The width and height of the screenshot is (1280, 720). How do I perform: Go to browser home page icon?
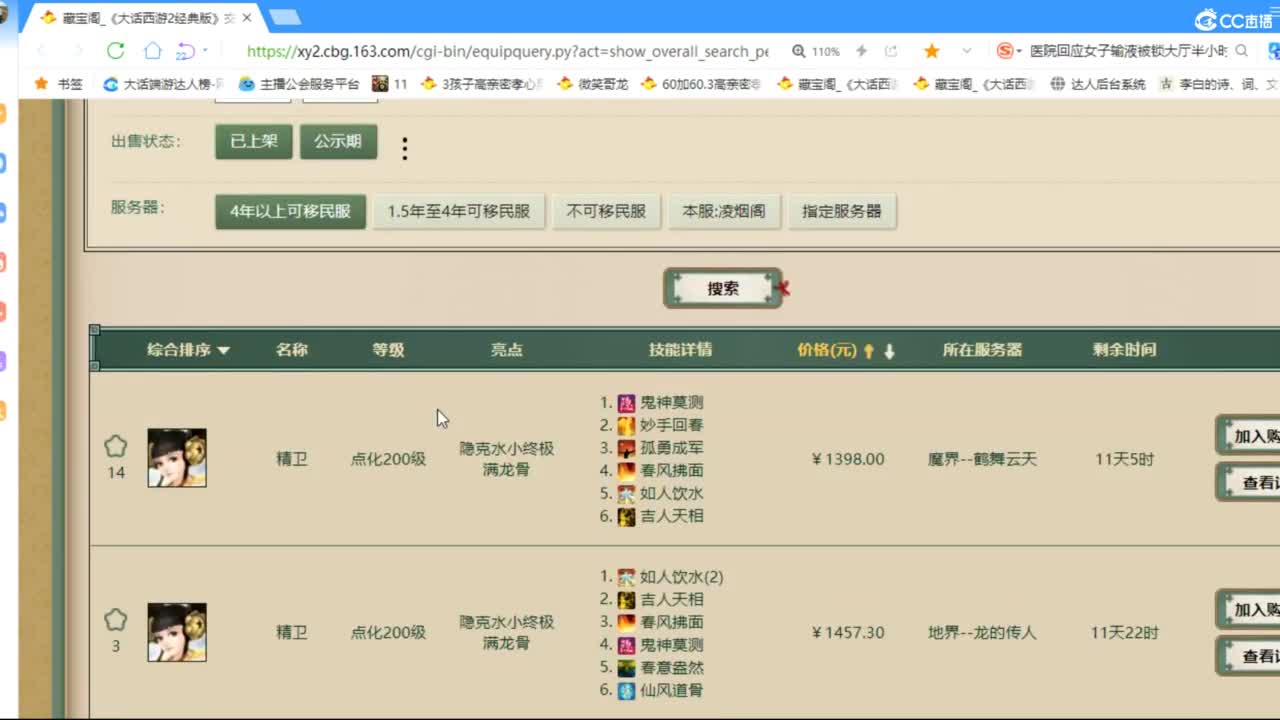(152, 50)
